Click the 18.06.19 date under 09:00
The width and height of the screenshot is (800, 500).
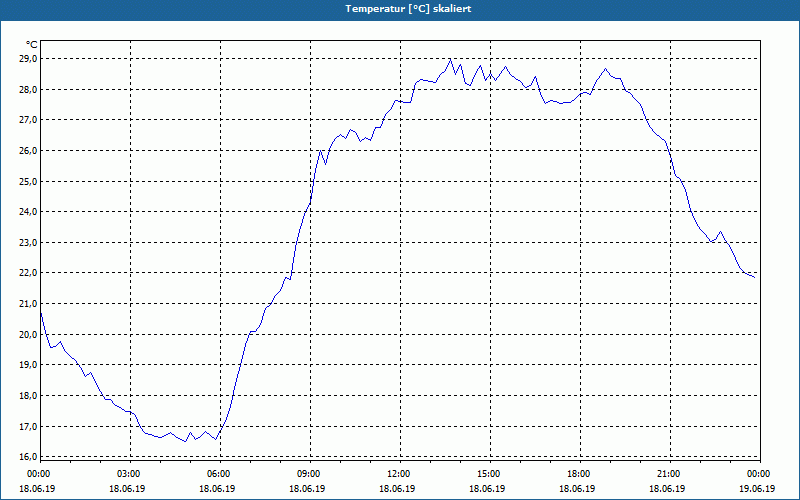pos(307,488)
